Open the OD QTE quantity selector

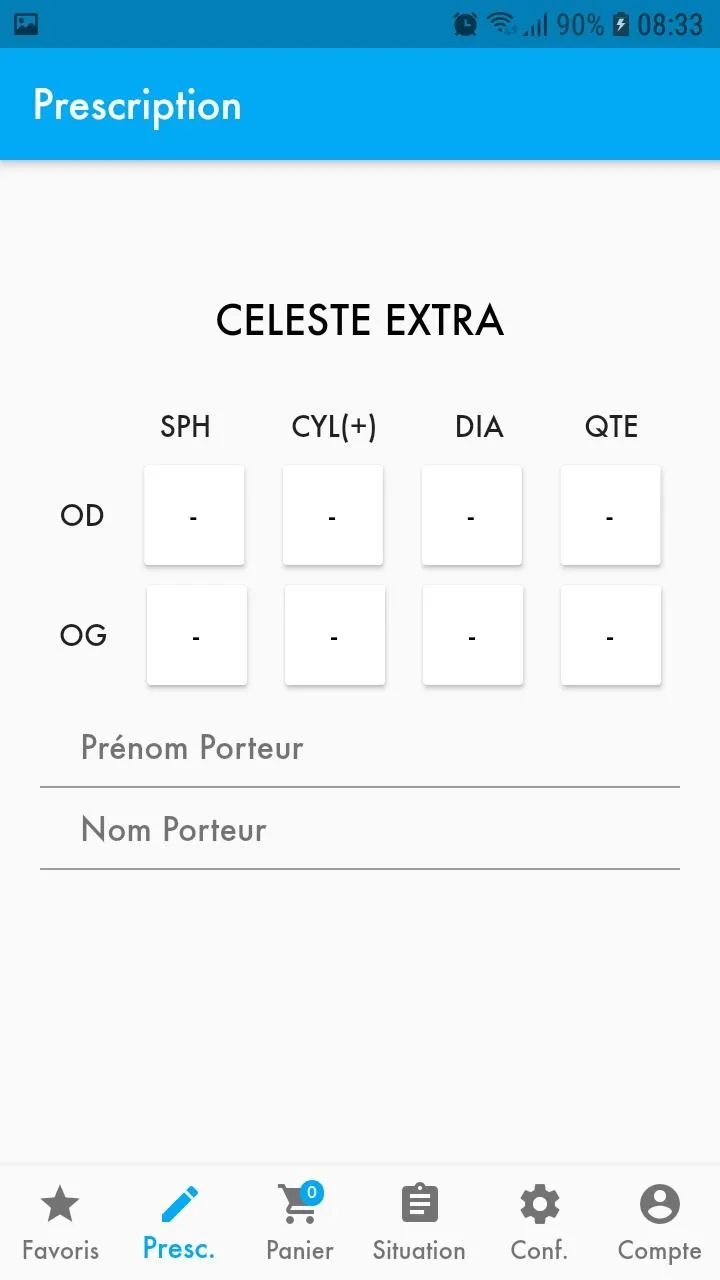[610, 515]
